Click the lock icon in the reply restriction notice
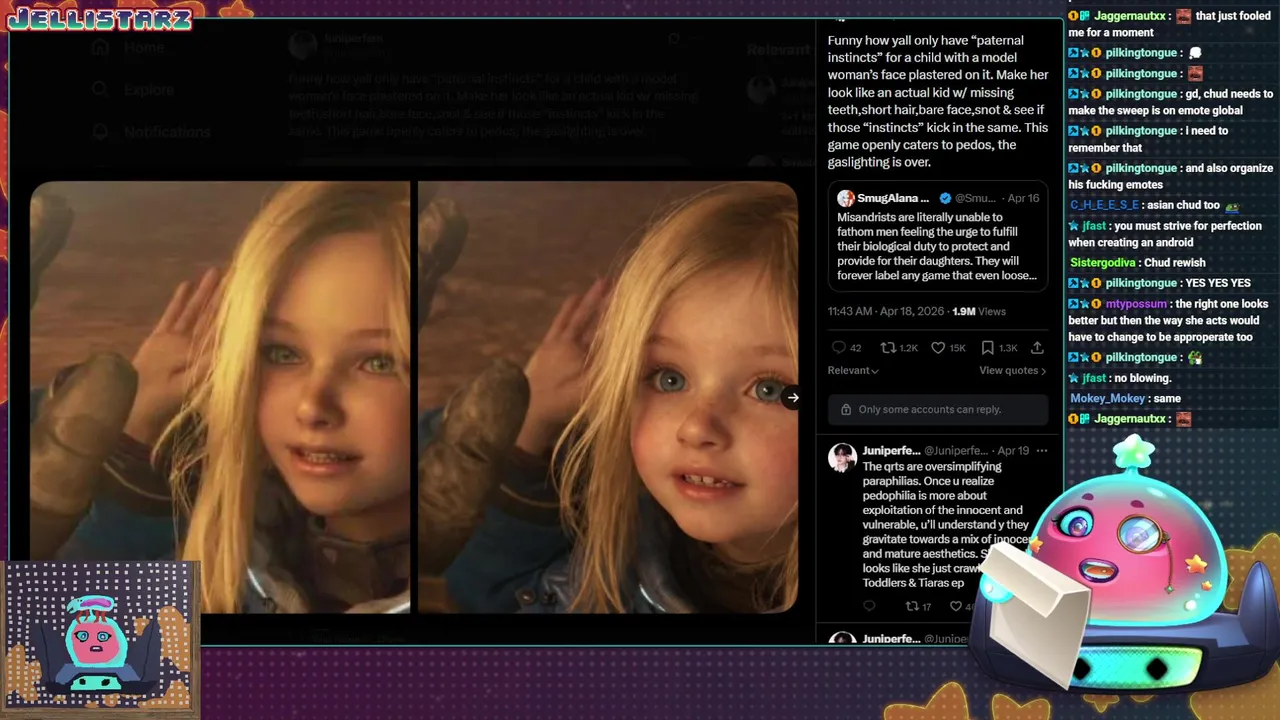Viewport: 1280px width, 720px height. pos(846,409)
